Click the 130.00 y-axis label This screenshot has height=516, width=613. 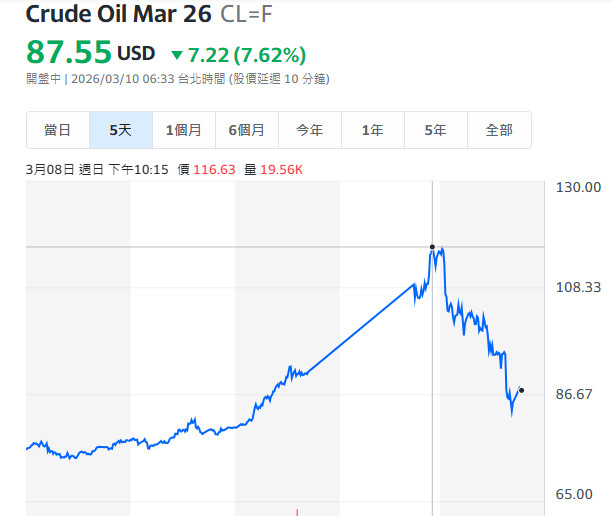pyautogui.click(x=577, y=187)
